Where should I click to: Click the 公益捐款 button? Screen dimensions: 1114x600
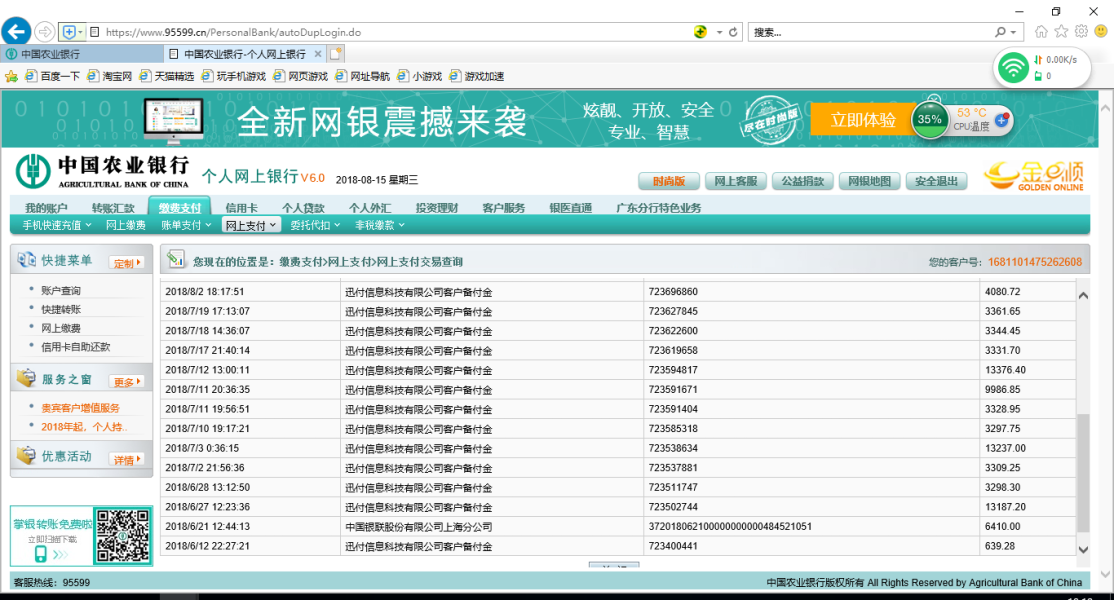[803, 181]
